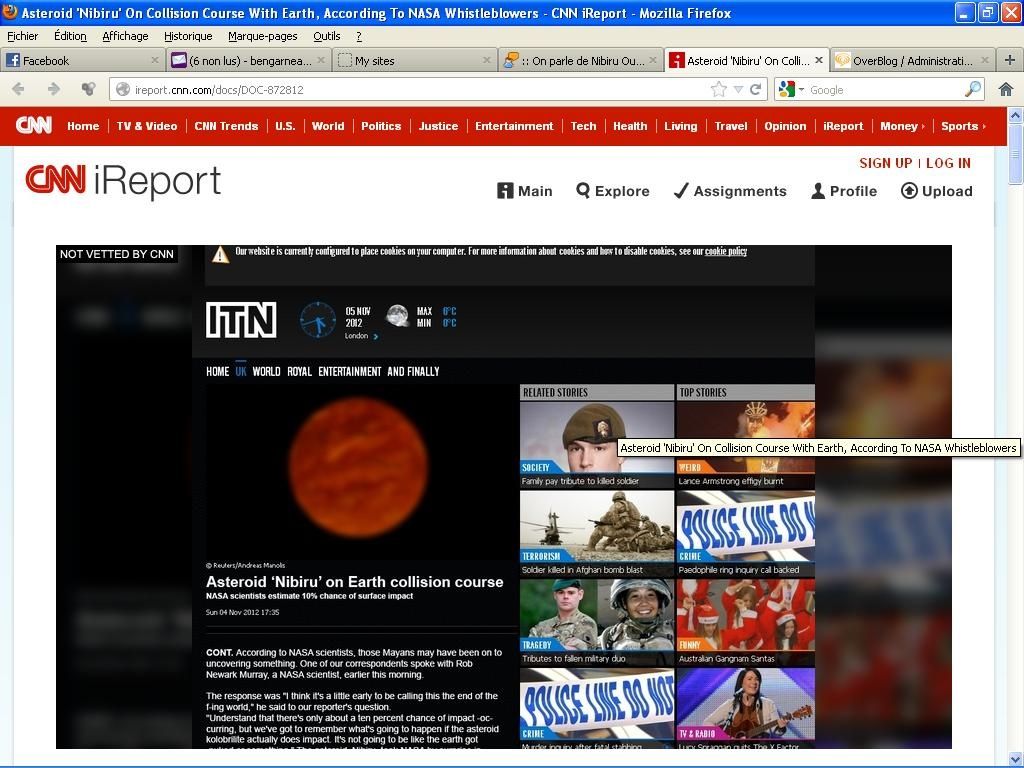Viewport: 1024px width, 768px height.
Task: Open the iReport Profile page
Action: 843,191
